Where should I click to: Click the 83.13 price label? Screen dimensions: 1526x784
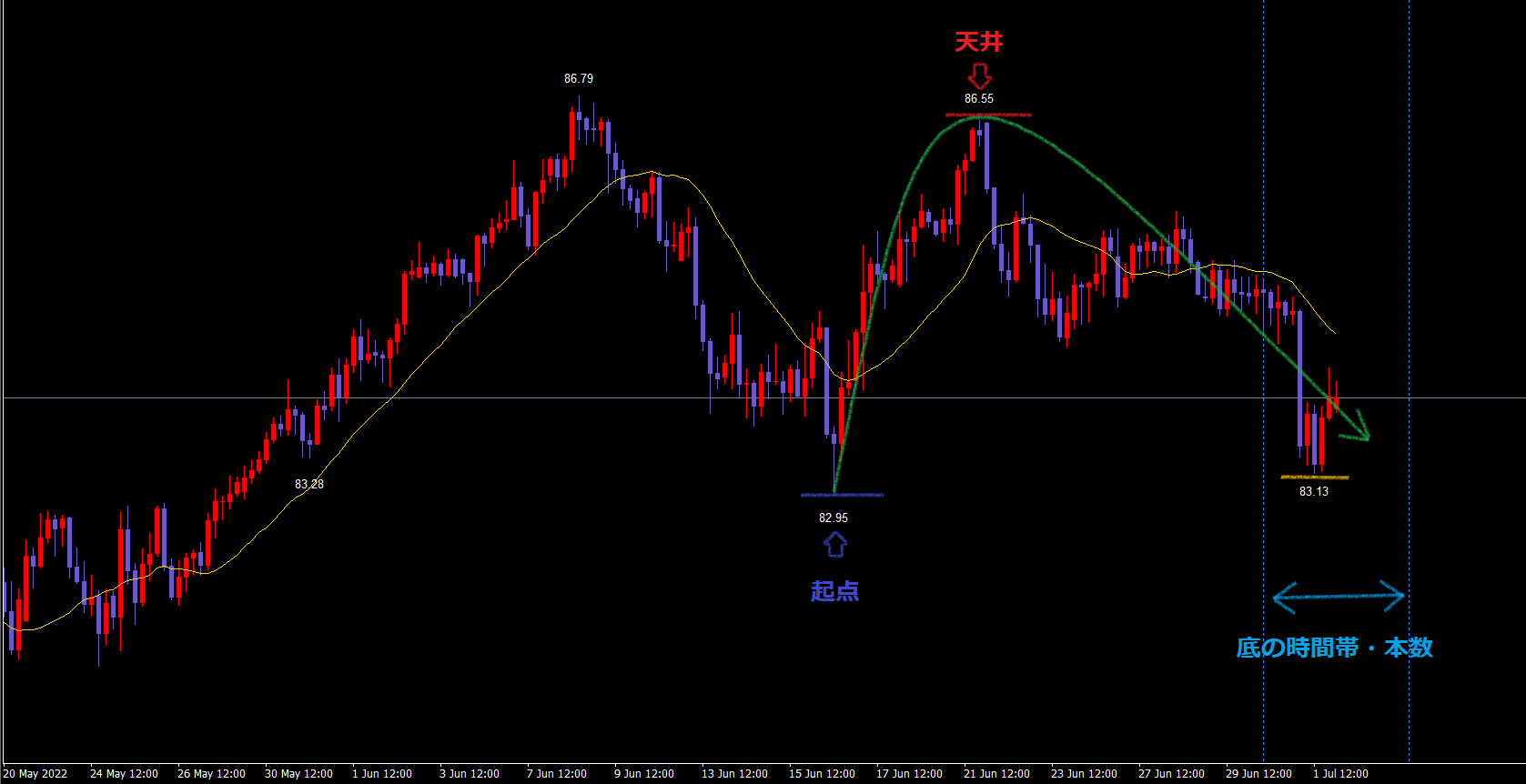pos(1314,492)
